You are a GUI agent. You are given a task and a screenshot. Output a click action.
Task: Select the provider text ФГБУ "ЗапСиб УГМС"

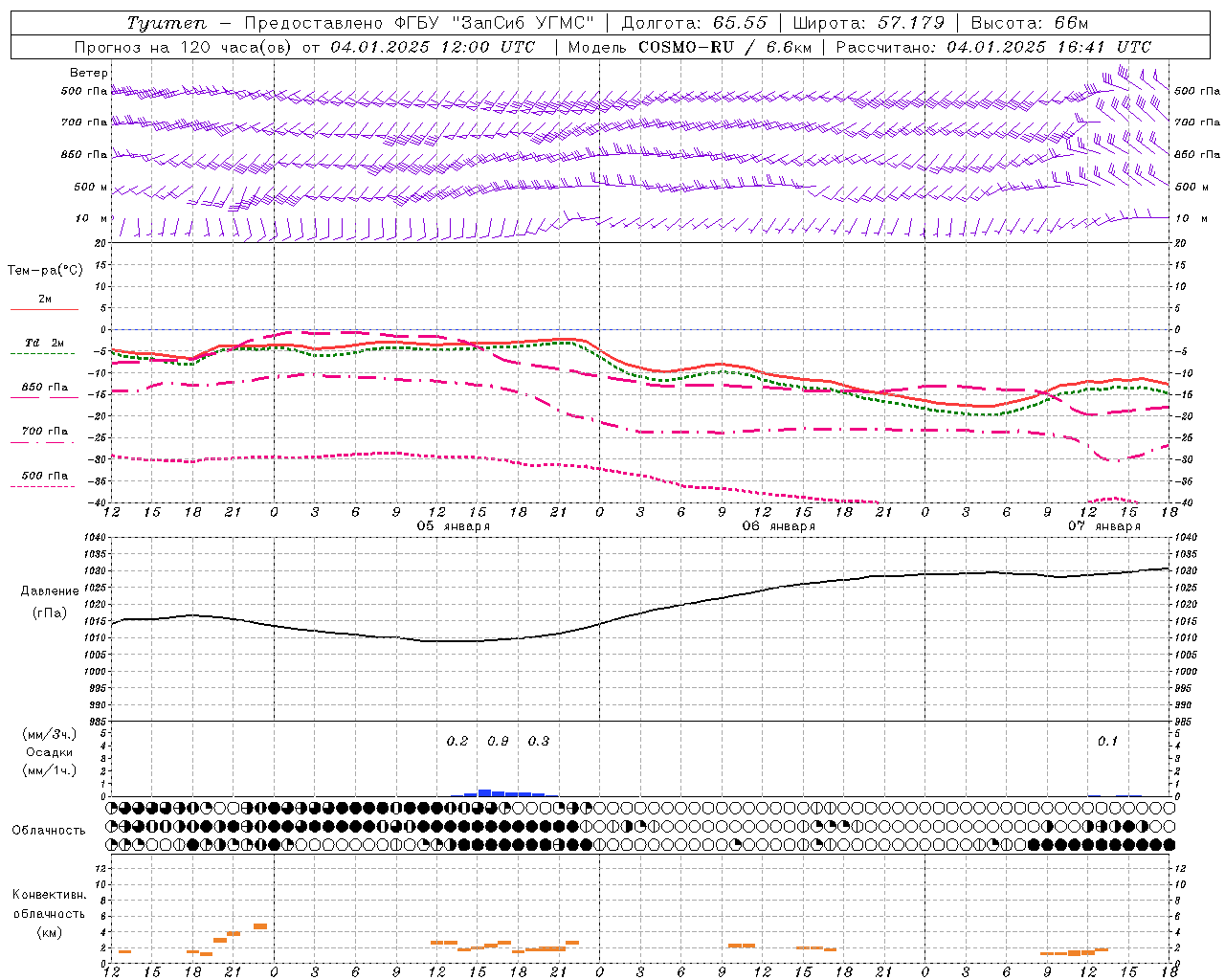tap(494, 23)
